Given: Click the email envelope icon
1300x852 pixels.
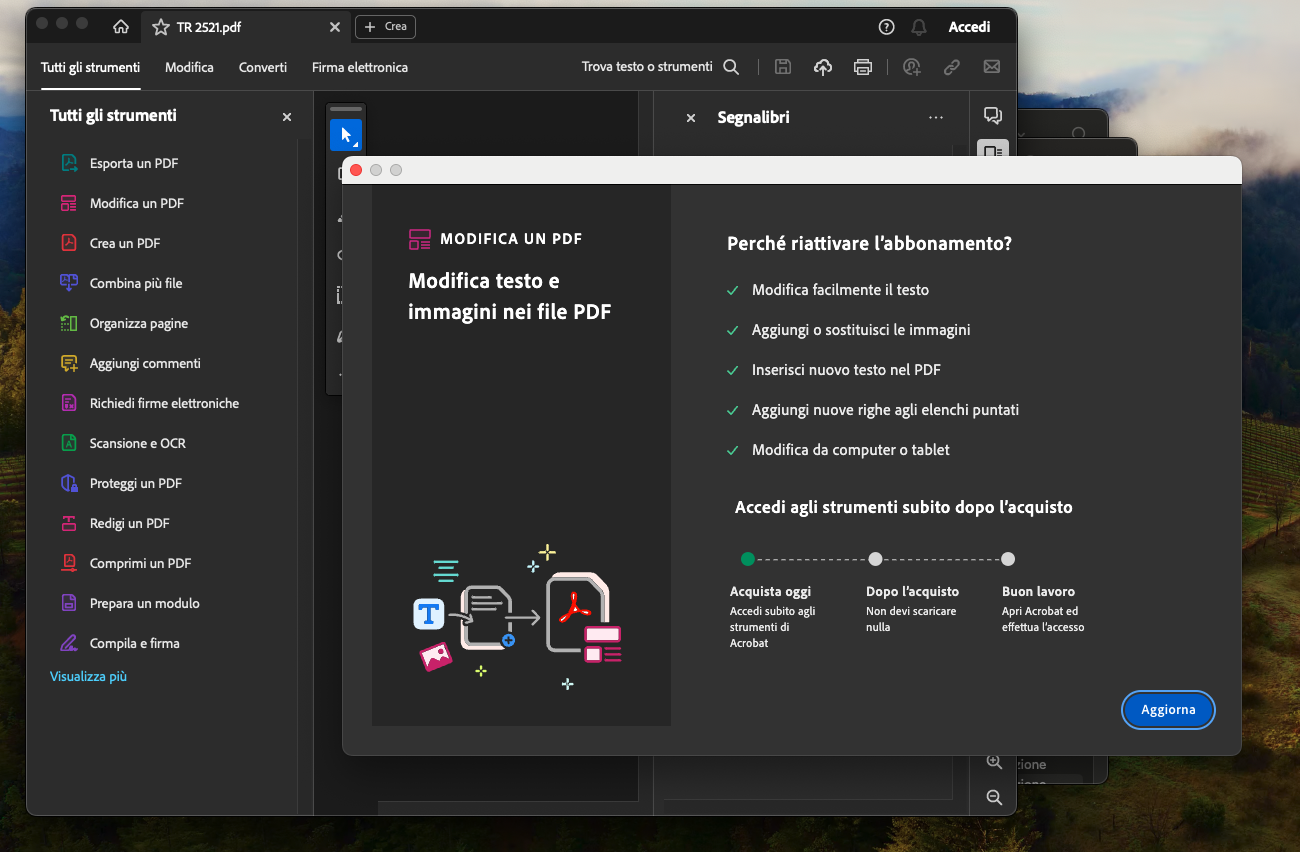Looking at the screenshot, I should [x=992, y=67].
